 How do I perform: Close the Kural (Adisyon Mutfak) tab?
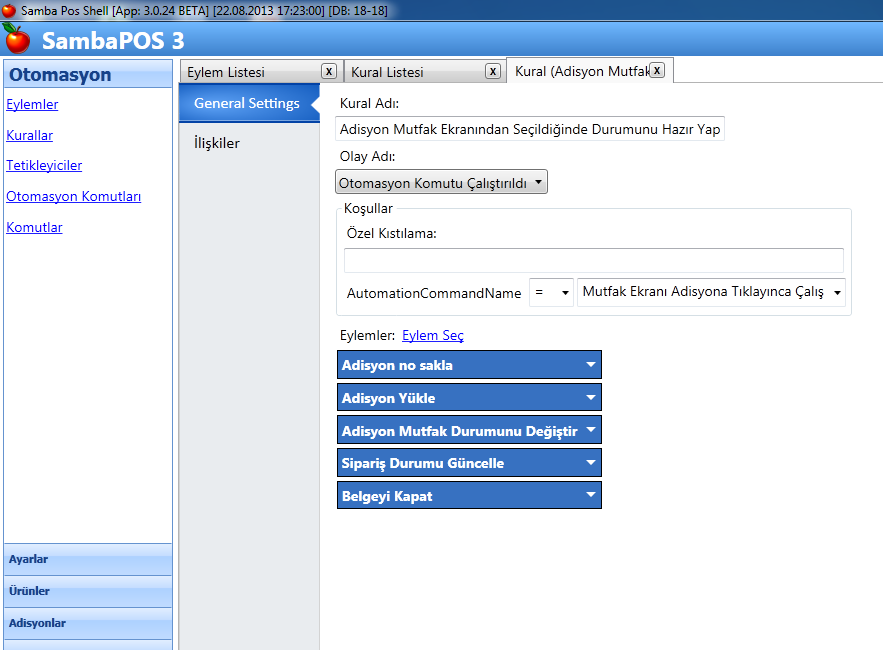pyautogui.click(x=657, y=70)
